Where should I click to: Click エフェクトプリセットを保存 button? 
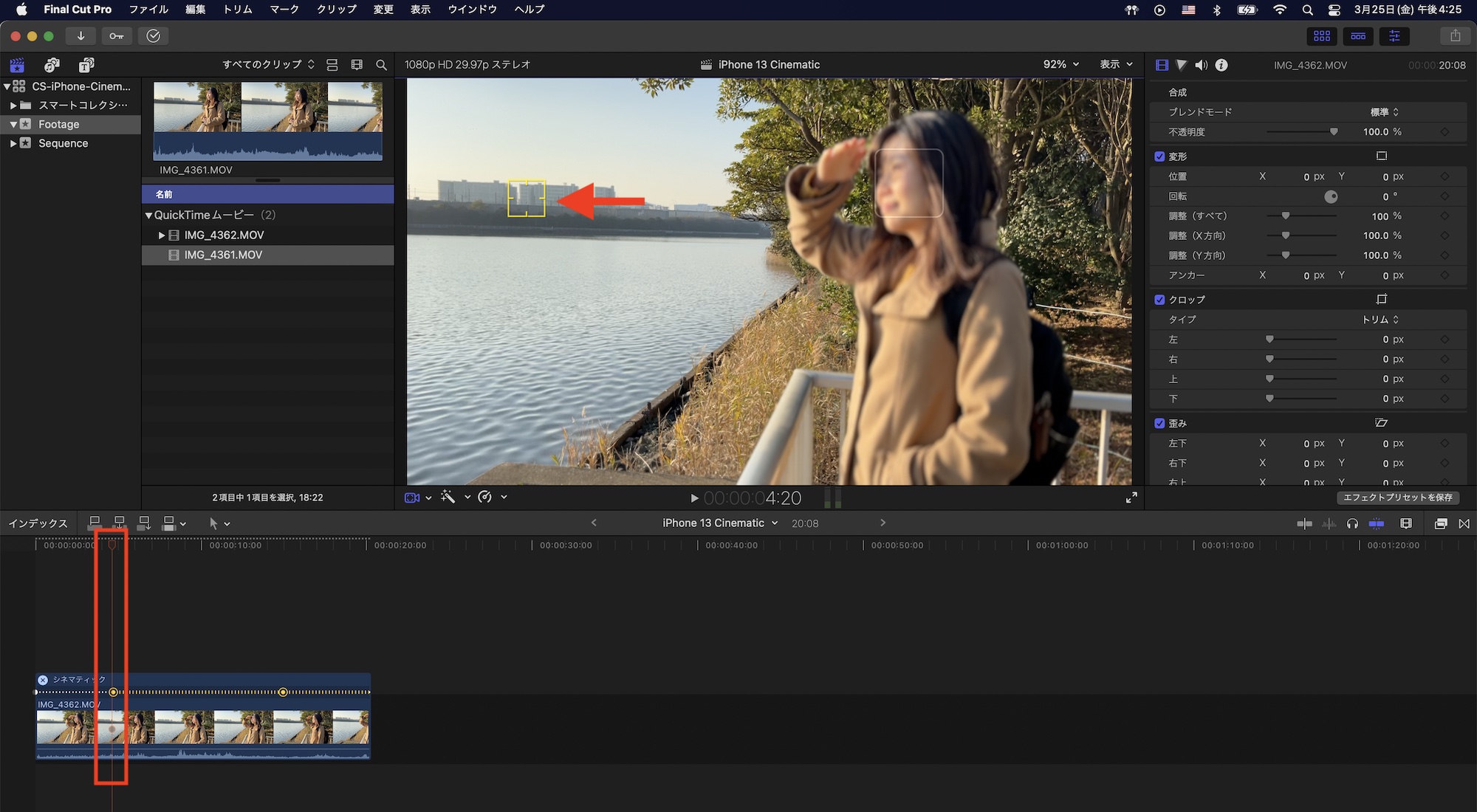point(1397,498)
